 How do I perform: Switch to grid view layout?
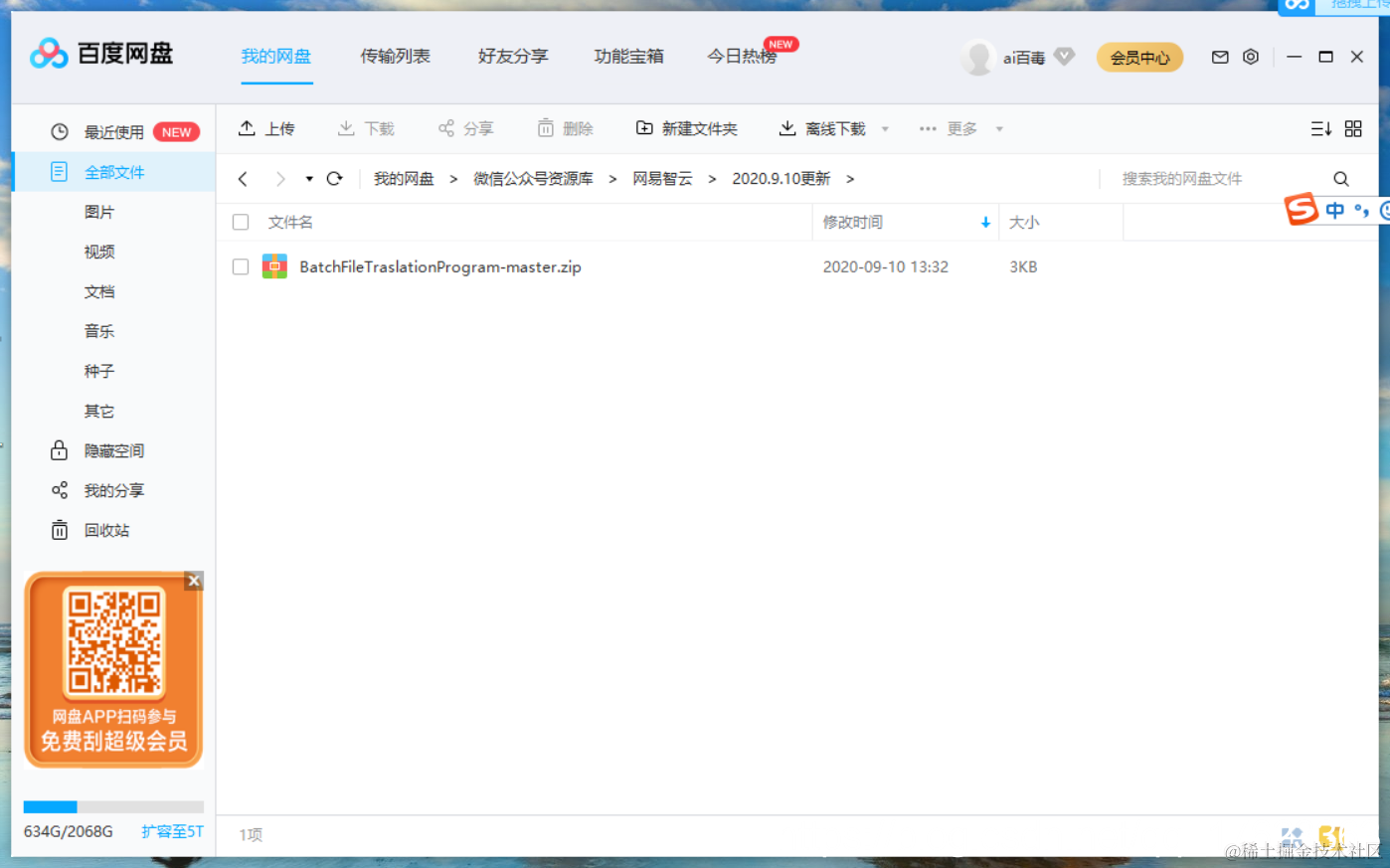[1353, 128]
